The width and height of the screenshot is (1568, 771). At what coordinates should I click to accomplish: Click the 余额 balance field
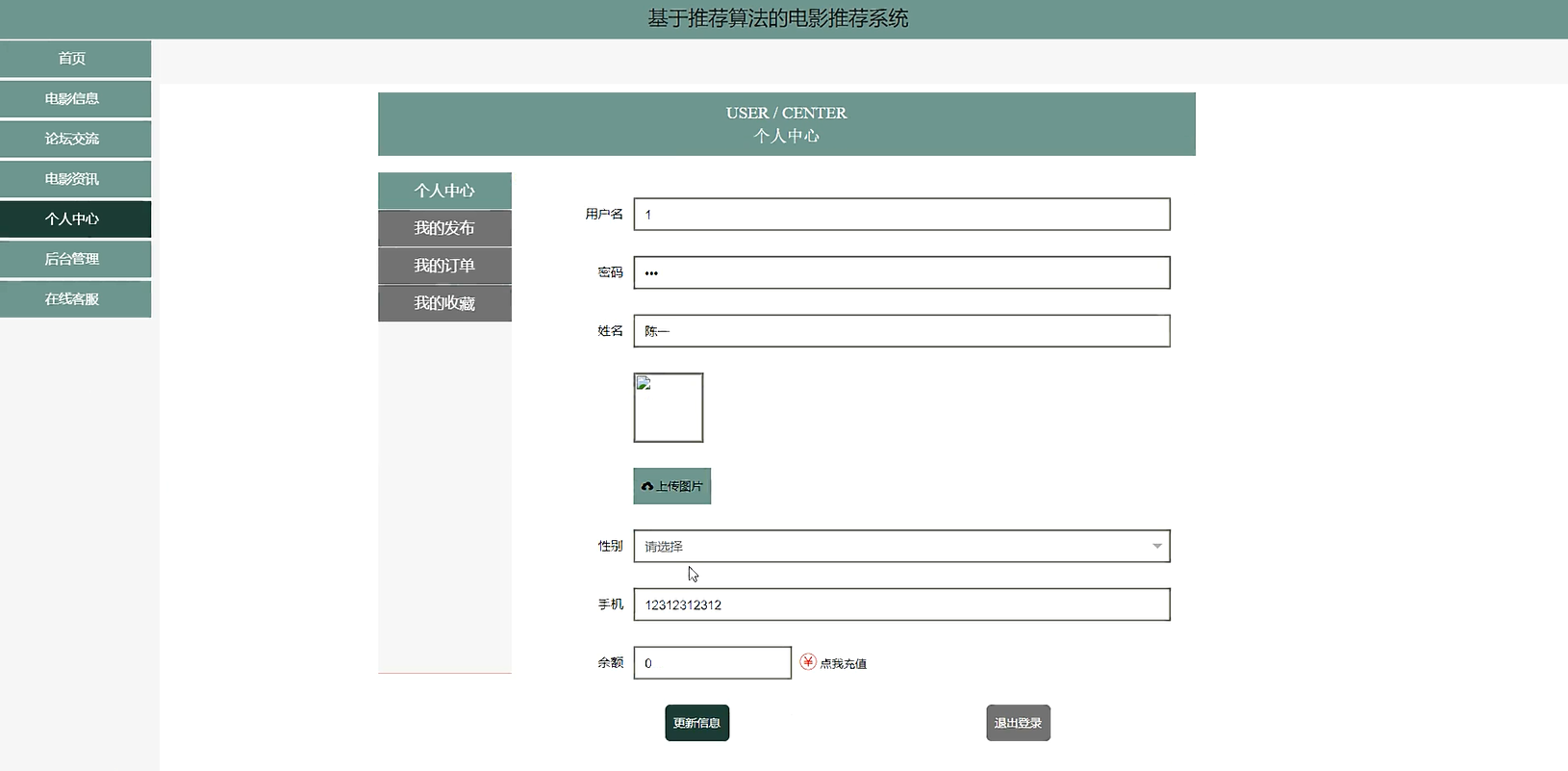coord(713,663)
